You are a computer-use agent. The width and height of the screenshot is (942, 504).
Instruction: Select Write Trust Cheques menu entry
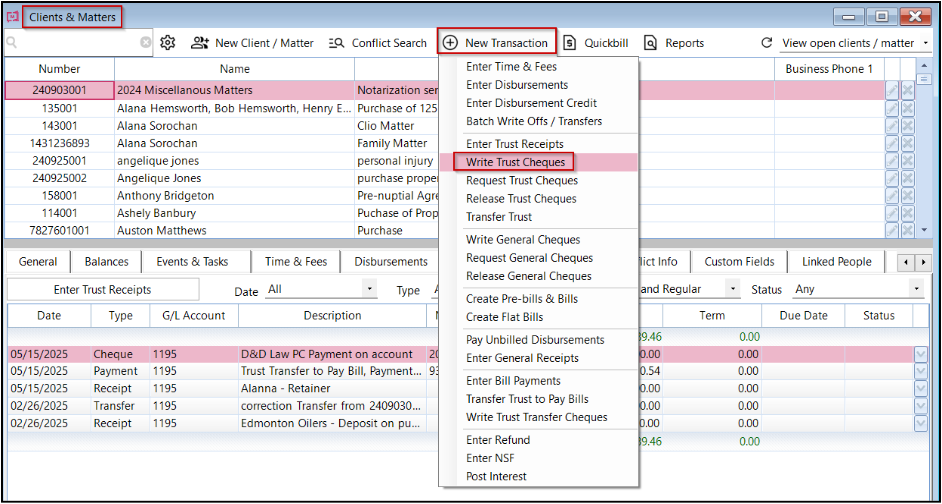tap(514, 162)
